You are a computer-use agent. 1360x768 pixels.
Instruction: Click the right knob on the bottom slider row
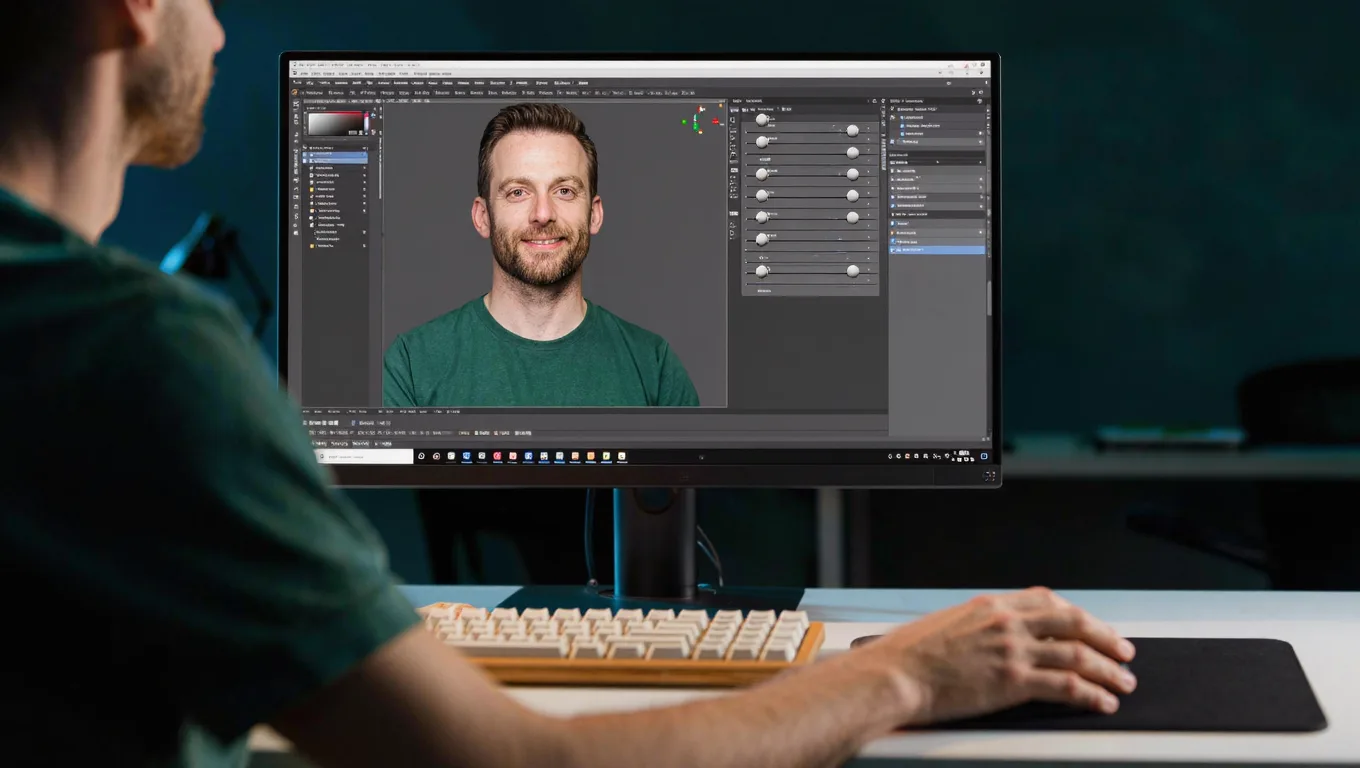coord(853,271)
